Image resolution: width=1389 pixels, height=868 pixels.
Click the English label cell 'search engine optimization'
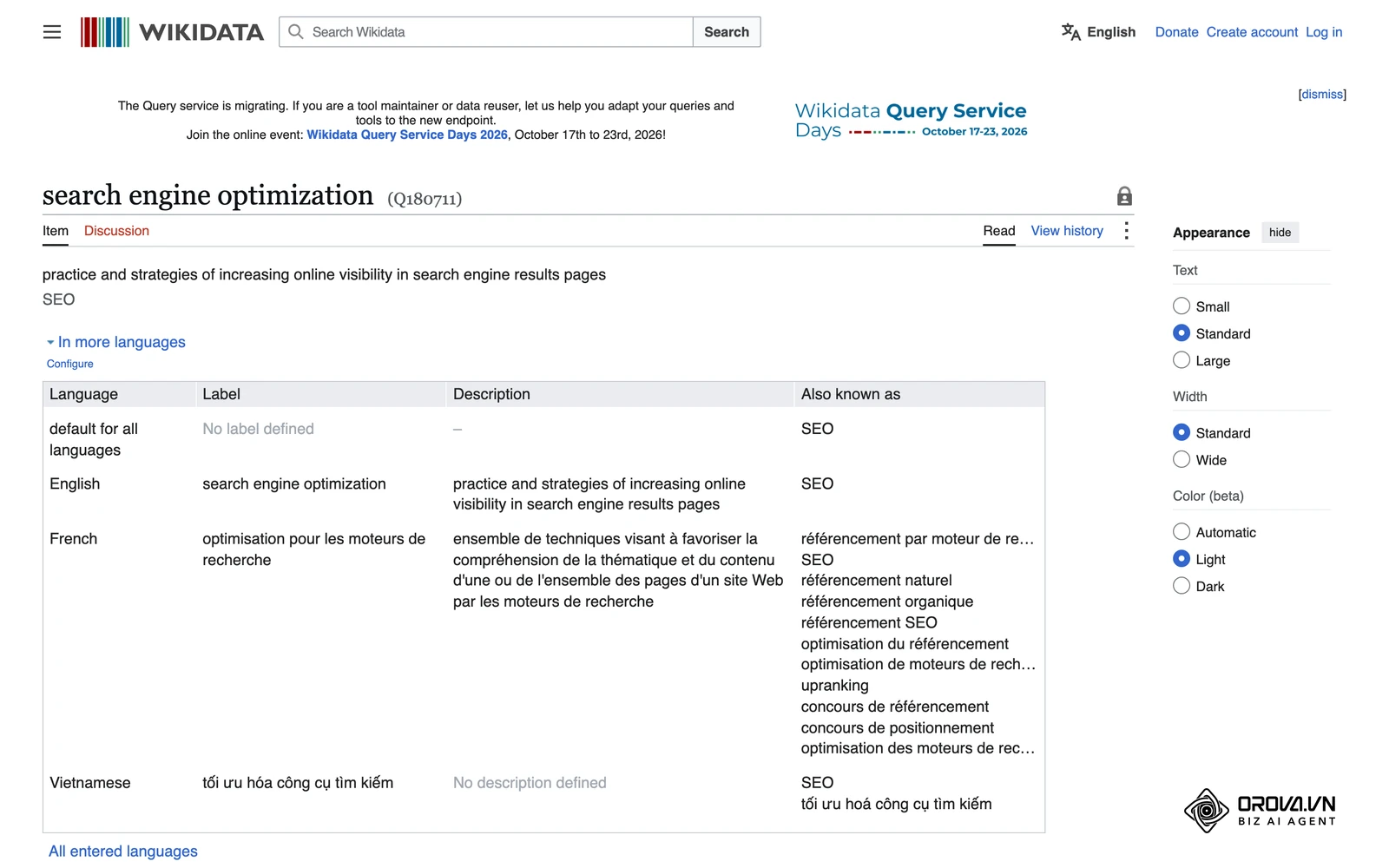(x=294, y=484)
